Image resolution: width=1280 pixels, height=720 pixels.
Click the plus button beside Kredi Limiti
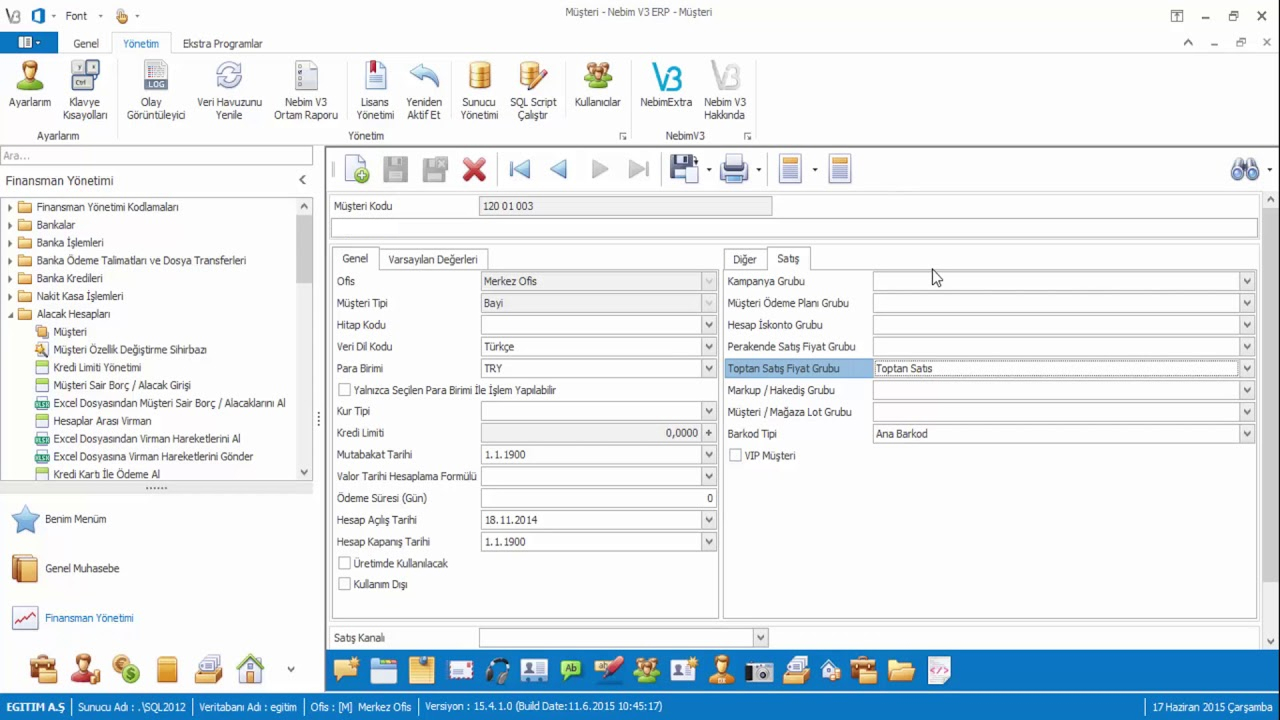(x=708, y=433)
